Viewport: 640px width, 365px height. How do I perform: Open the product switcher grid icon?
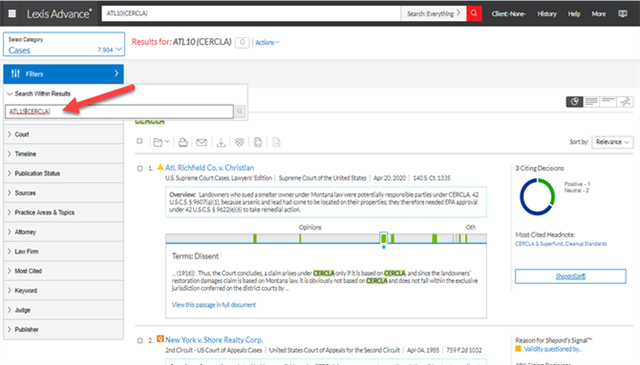12,13
